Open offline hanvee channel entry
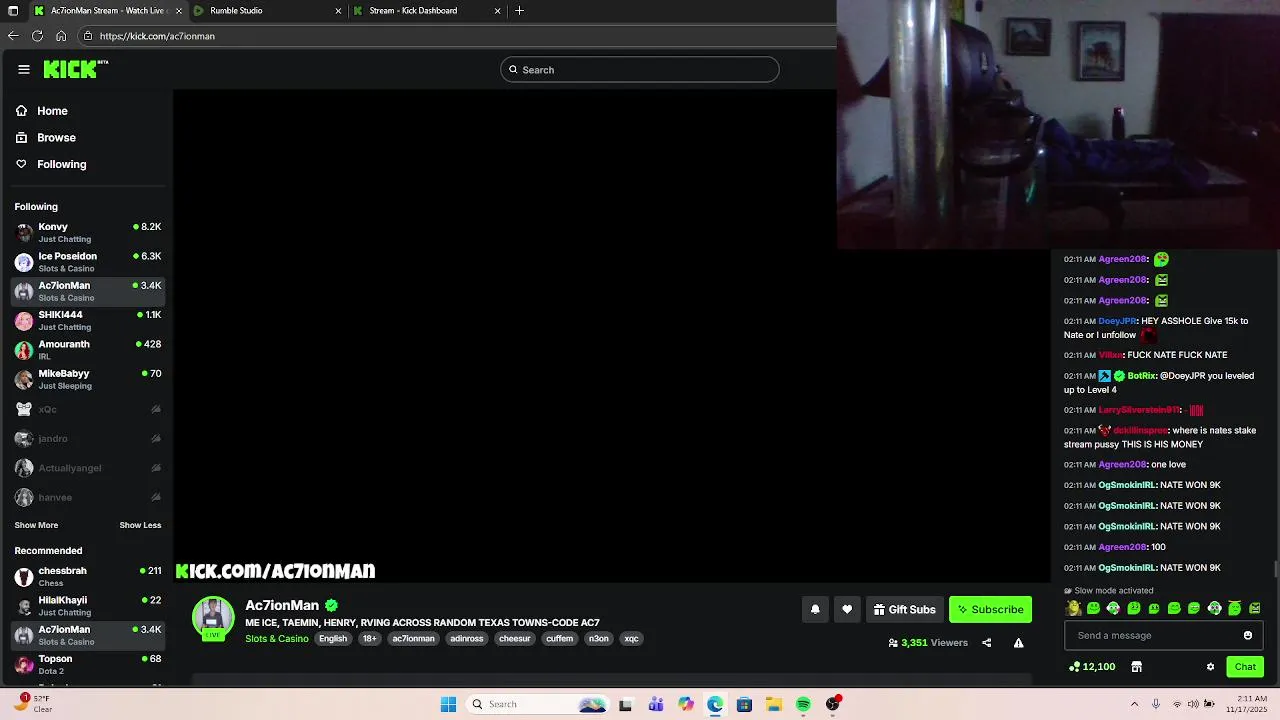Image resolution: width=1280 pixels, height=720 pixels. coord(88,497)
